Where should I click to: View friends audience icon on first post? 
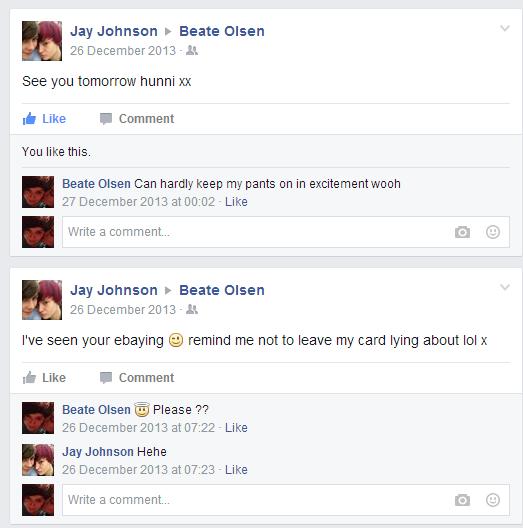click(192, 51)
